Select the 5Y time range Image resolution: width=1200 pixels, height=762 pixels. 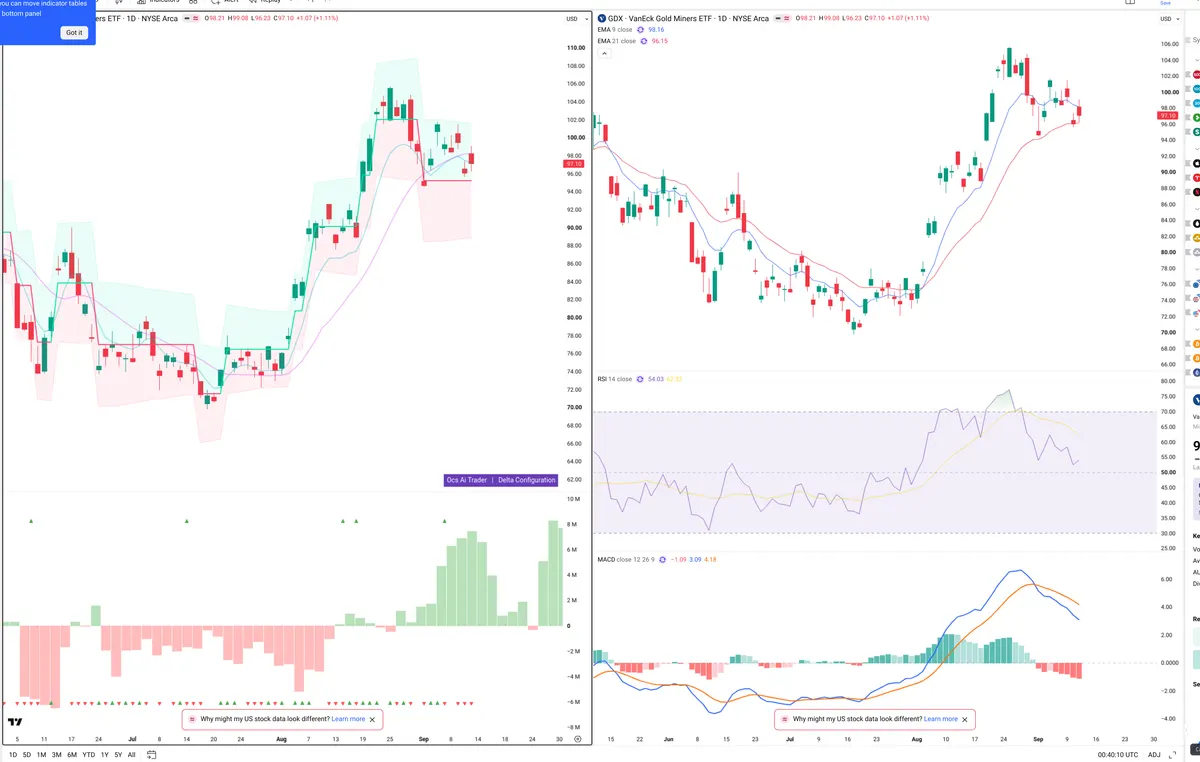tap(118, 754)
